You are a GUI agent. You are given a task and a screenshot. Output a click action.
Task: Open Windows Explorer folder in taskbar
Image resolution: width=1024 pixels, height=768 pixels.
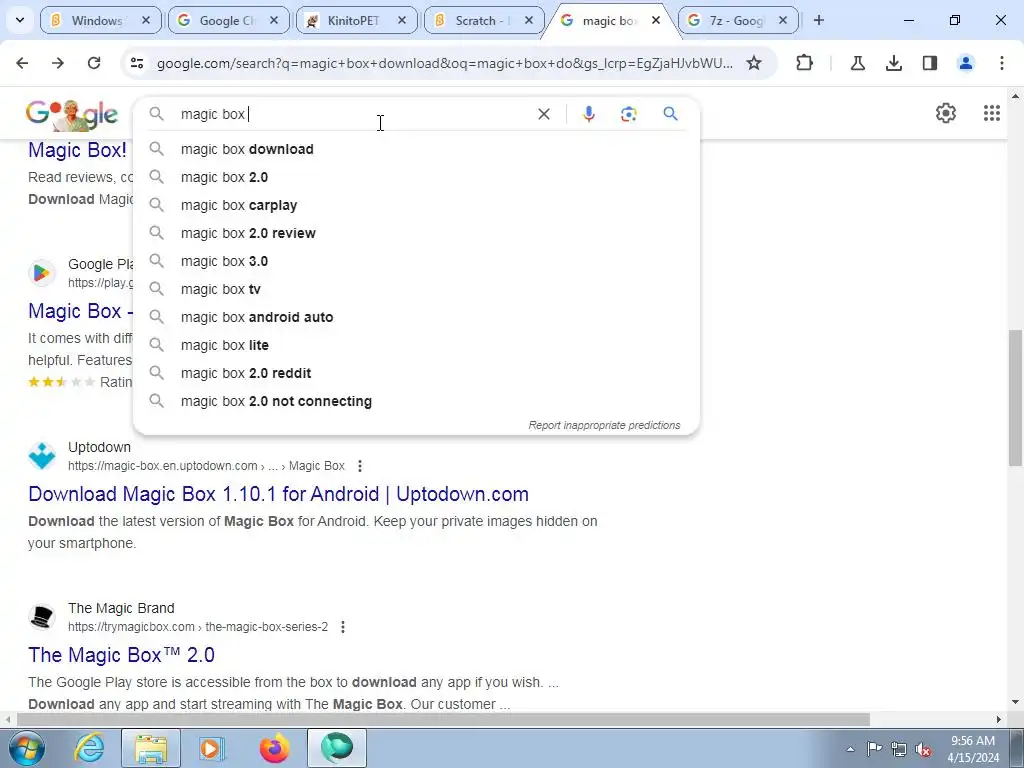151,748
